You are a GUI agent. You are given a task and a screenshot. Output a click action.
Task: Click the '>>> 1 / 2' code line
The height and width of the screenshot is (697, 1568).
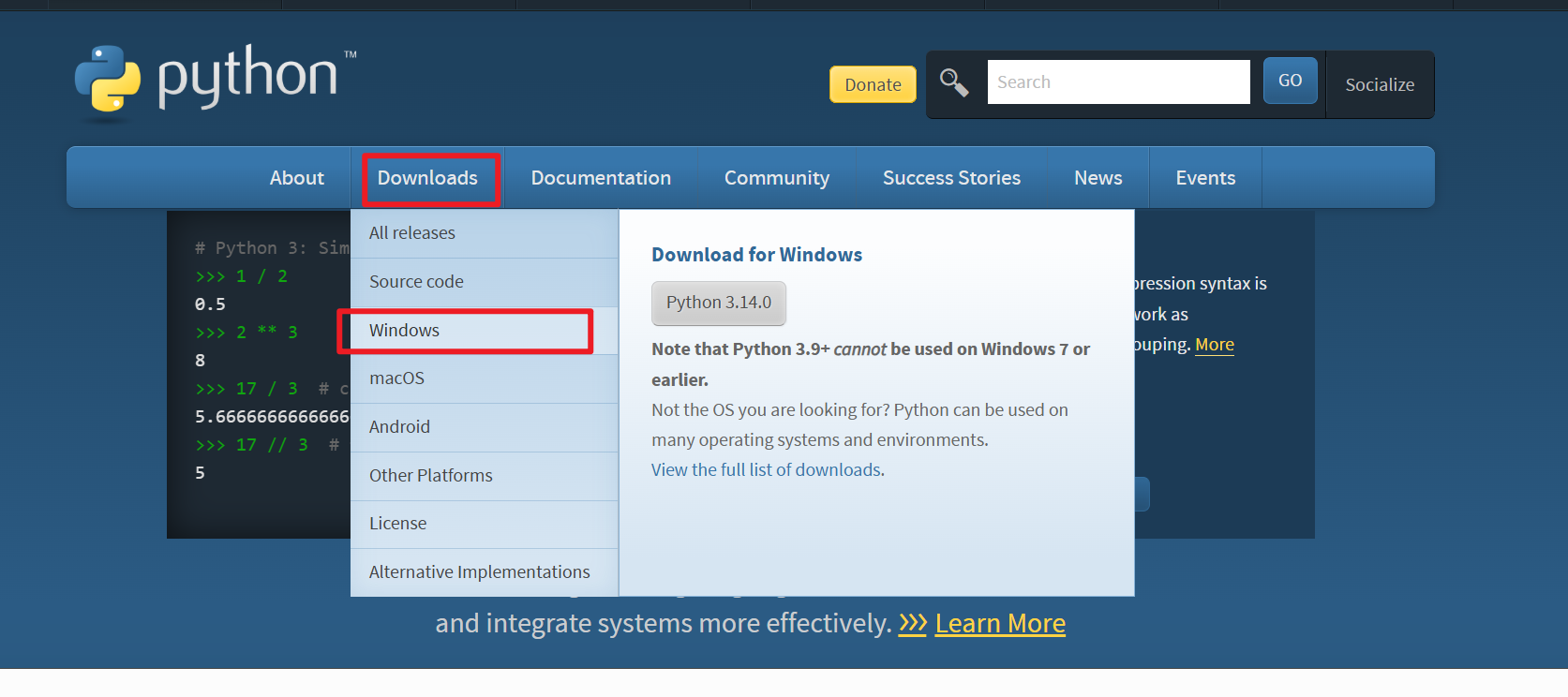coord(241,276)
